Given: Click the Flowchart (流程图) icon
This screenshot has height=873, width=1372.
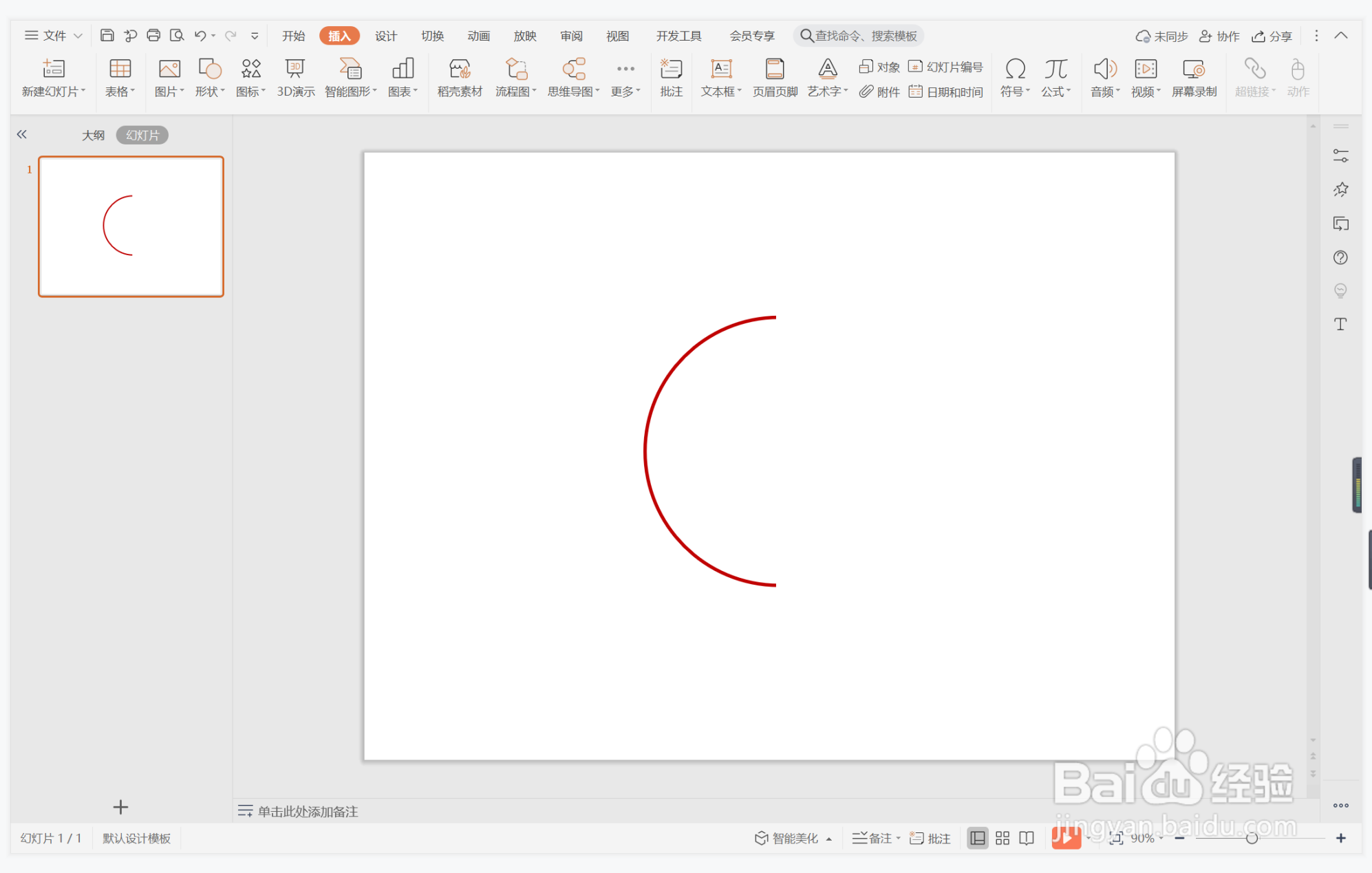Looking at the screenshot, I should 516,78.
